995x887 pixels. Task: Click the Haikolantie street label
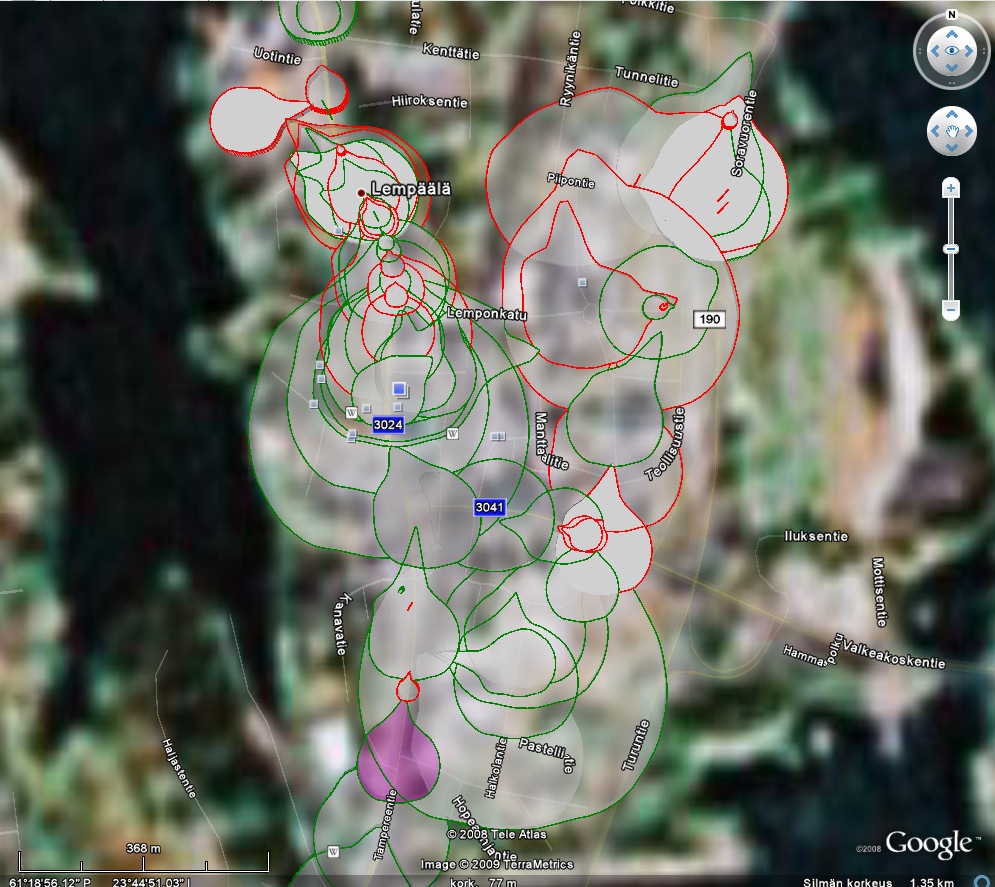click(x=496, y=767)
